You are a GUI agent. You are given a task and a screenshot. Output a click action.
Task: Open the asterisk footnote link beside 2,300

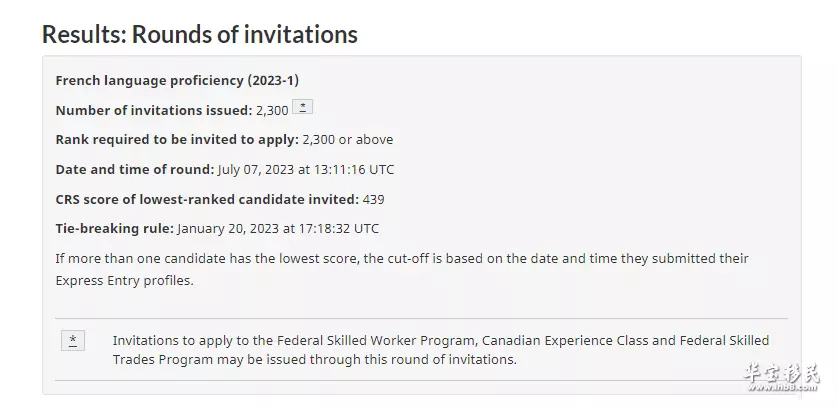(x=302, y=107)
